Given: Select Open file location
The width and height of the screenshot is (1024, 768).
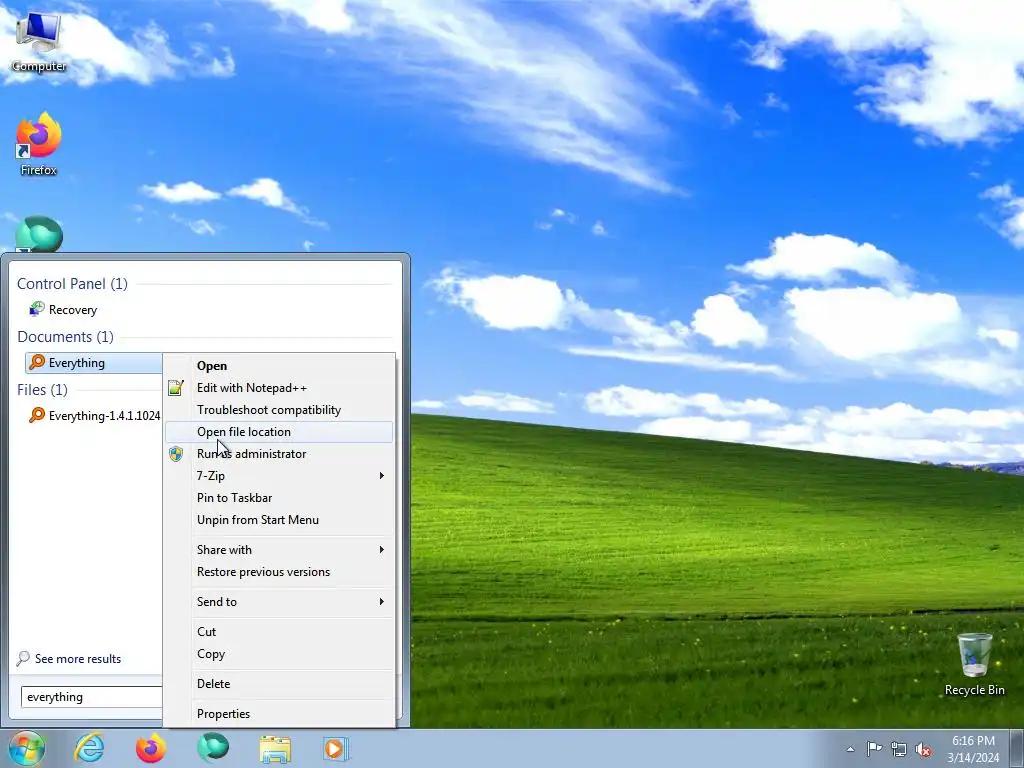Looking at the screenshot, I should [279, 432].
